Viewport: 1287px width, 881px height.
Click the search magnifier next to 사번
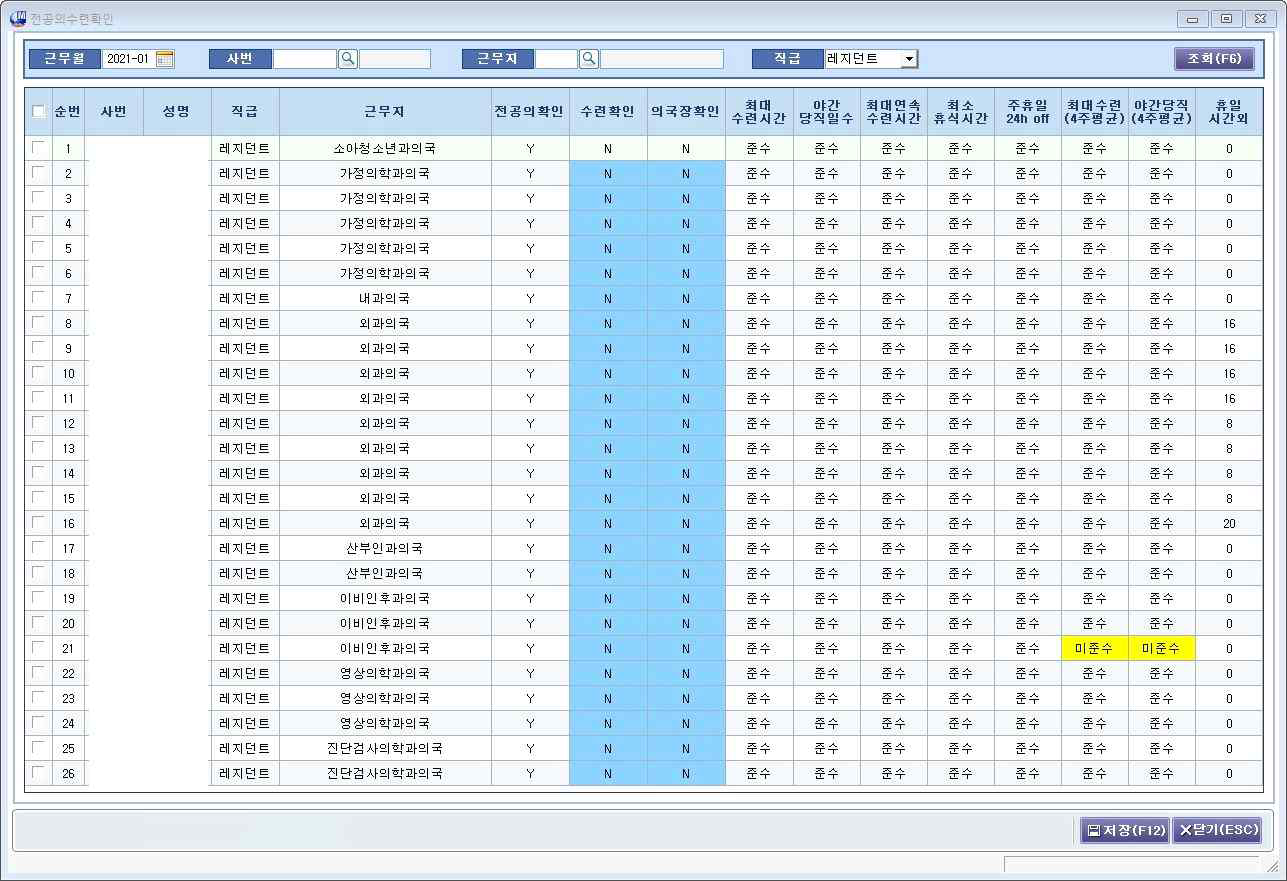pos(348,59)
